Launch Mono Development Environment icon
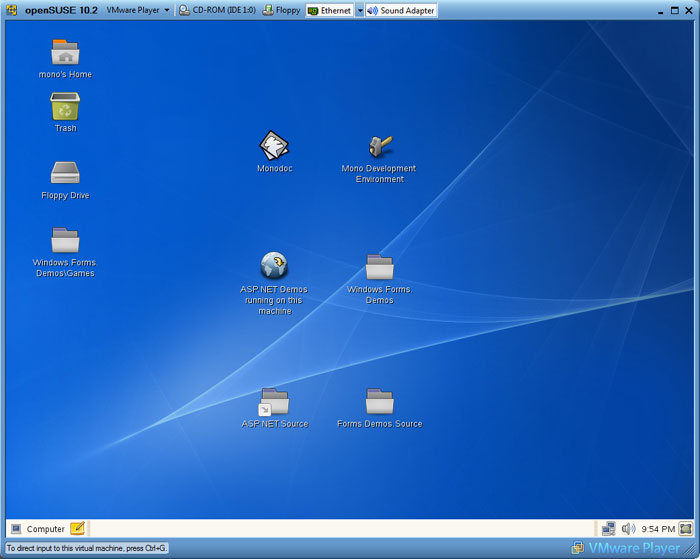Viewport: 700px width, 559px height. (380, 147)
